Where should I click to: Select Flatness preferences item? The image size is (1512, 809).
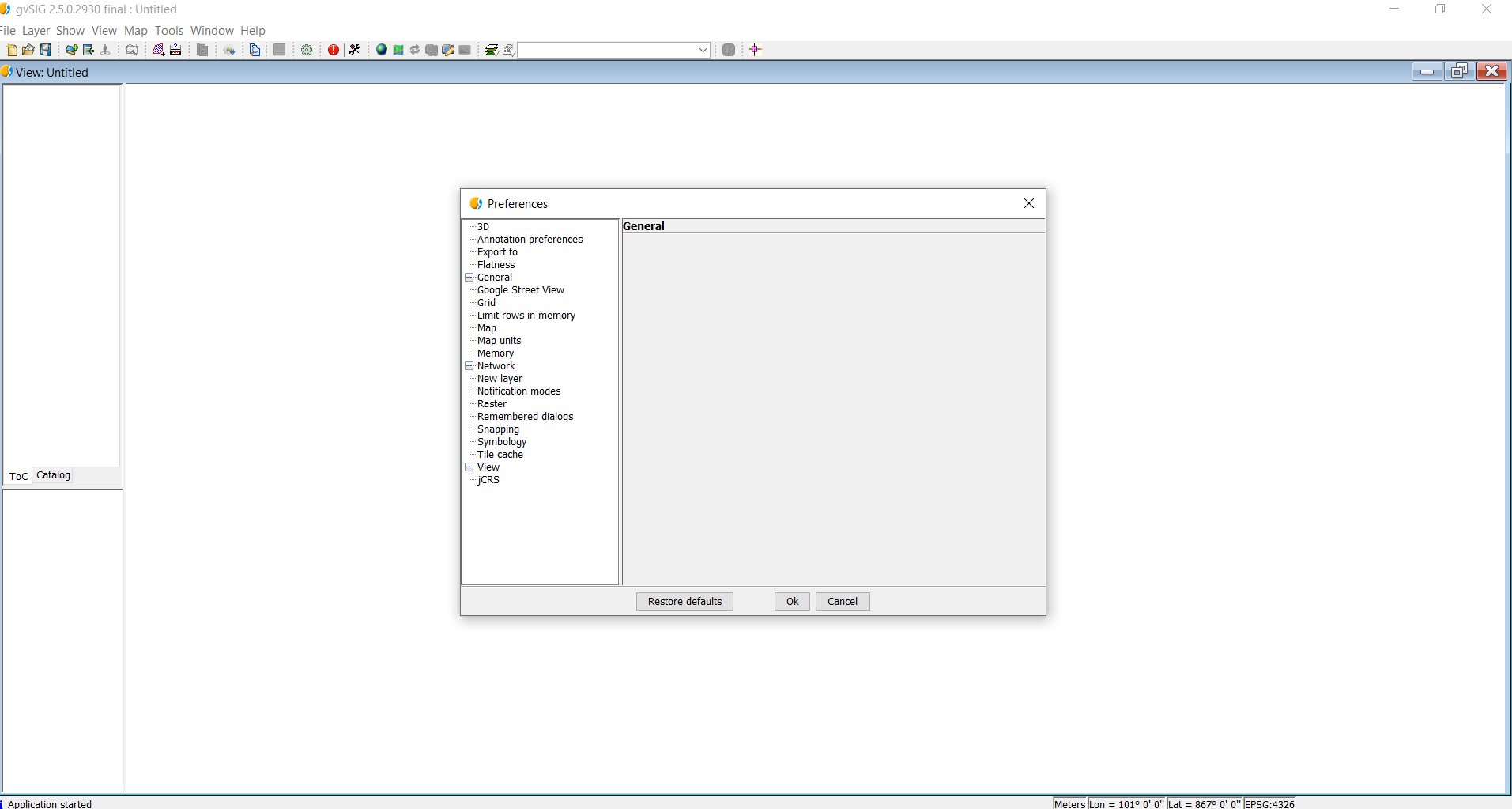coord(496,265)
